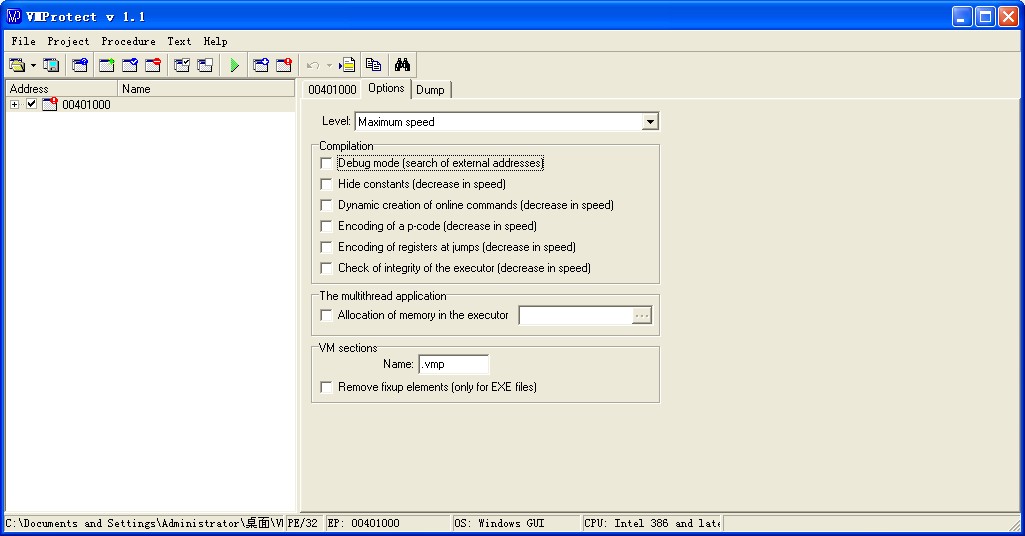Select the Options tab
The image size is (1025, 536).
tap(386, 88)
